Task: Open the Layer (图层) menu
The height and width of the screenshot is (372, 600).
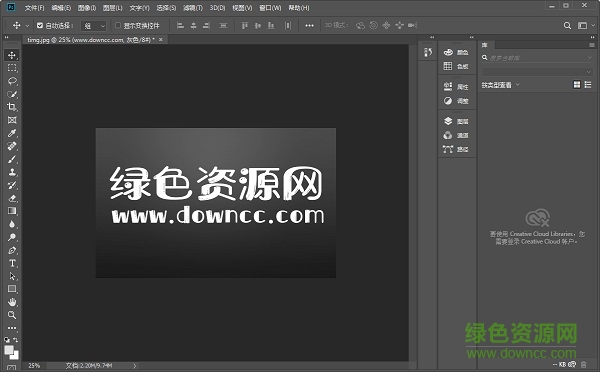Action: [x=112, y=8]
